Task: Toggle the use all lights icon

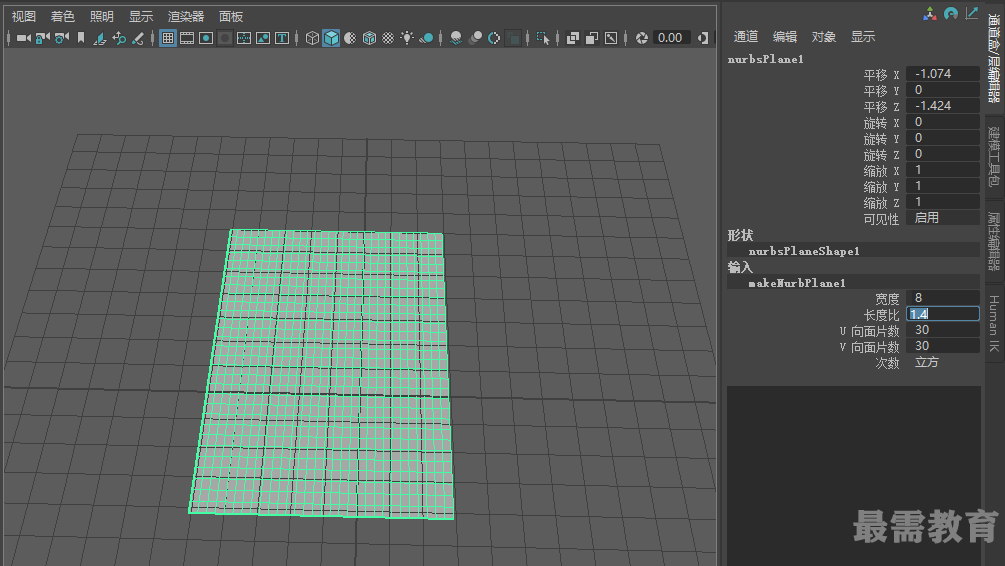Action: tap(407, 38)
